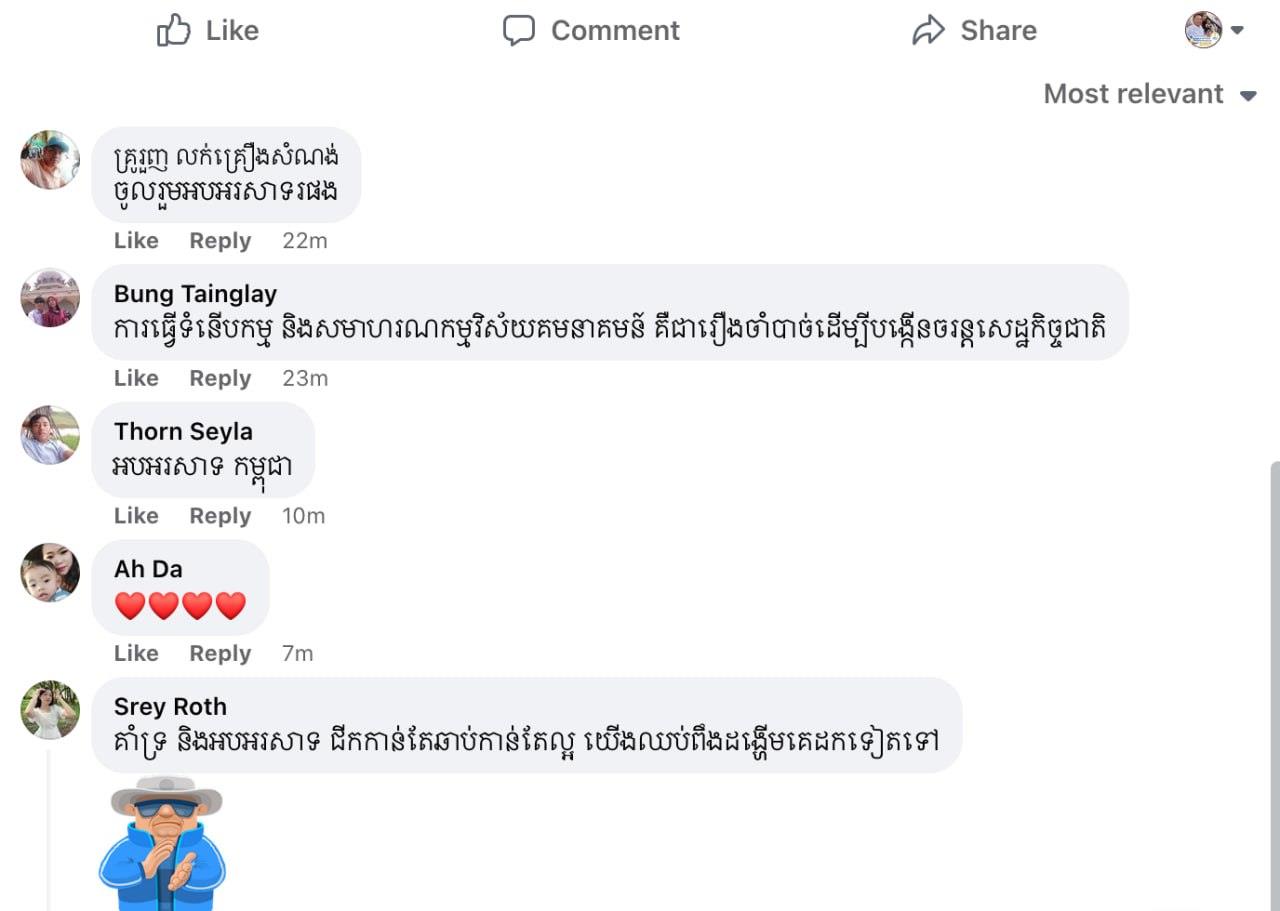Open first commenter's profile picture

click(50, 160)
